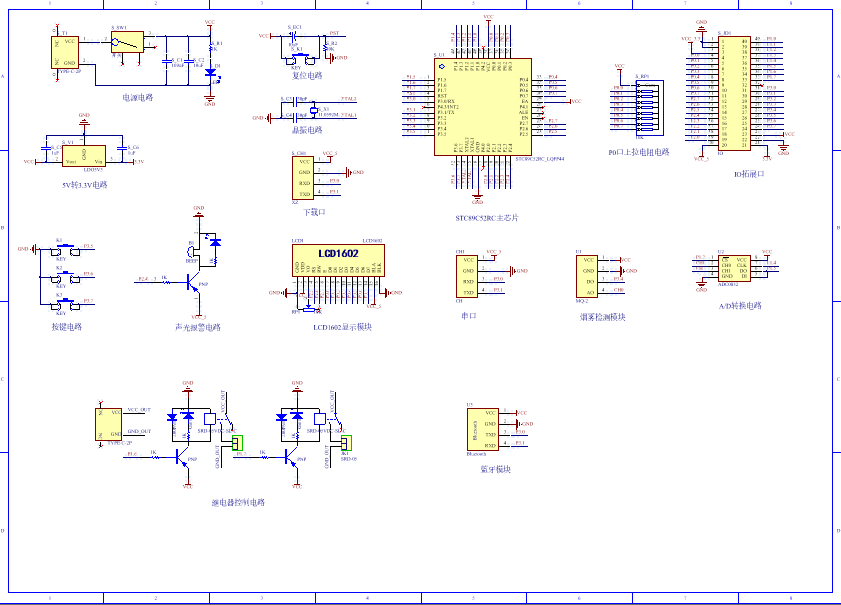841x605 pixels.
Task: Select the B1 BEEP buzzer symbol
Action: [191, 252]
